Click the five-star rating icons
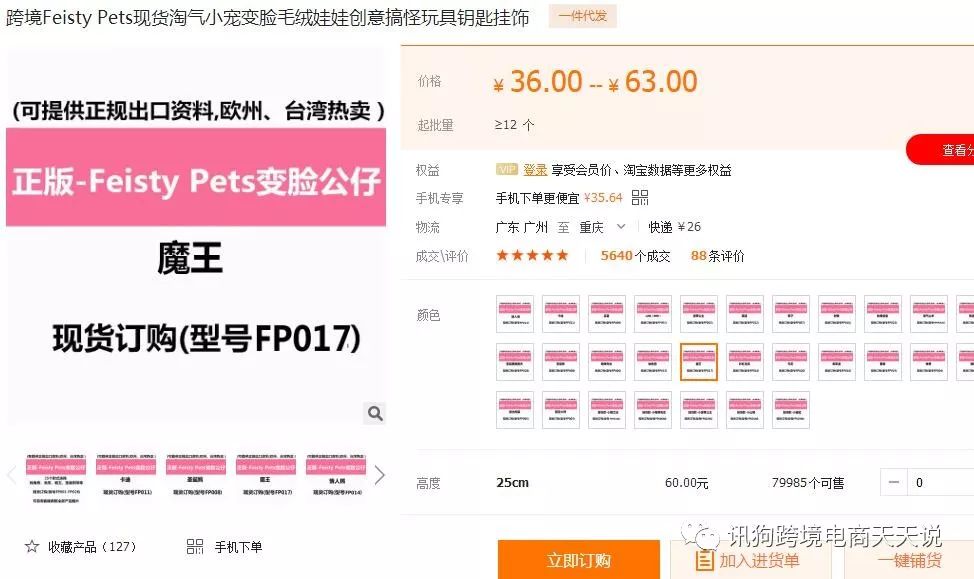The width and height of the screenshot is (974, 579). click(532, 255)
